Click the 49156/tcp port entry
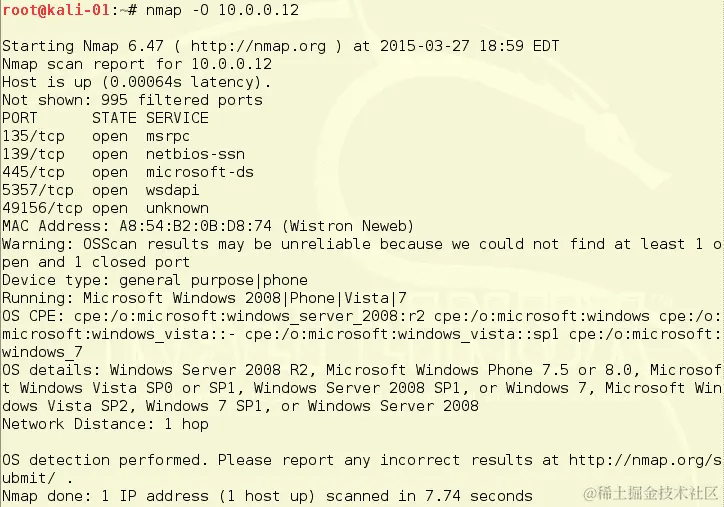 click(42, 208)
